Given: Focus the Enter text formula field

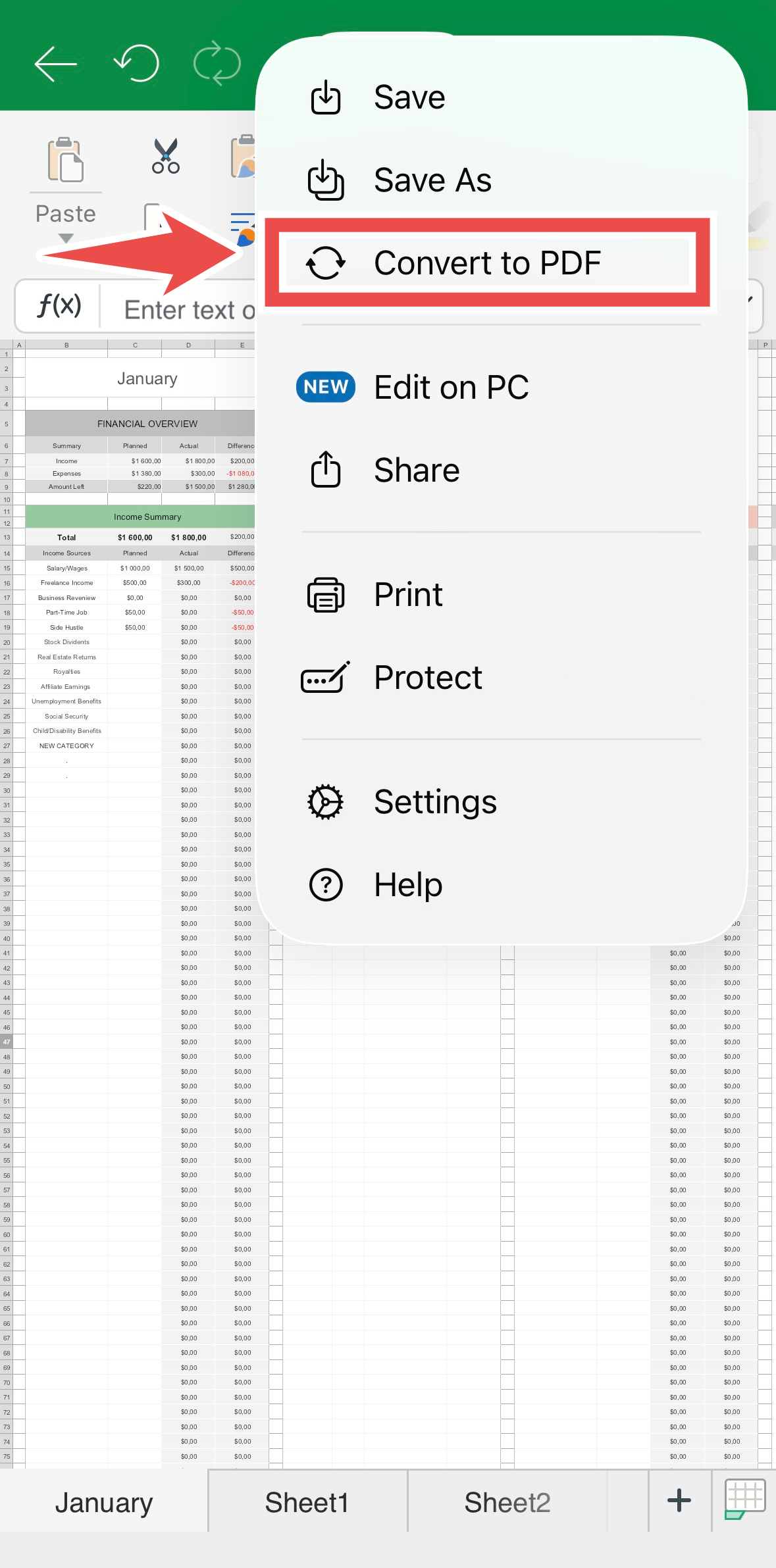Looking at the screenshot, I should (x=190, y=309).
